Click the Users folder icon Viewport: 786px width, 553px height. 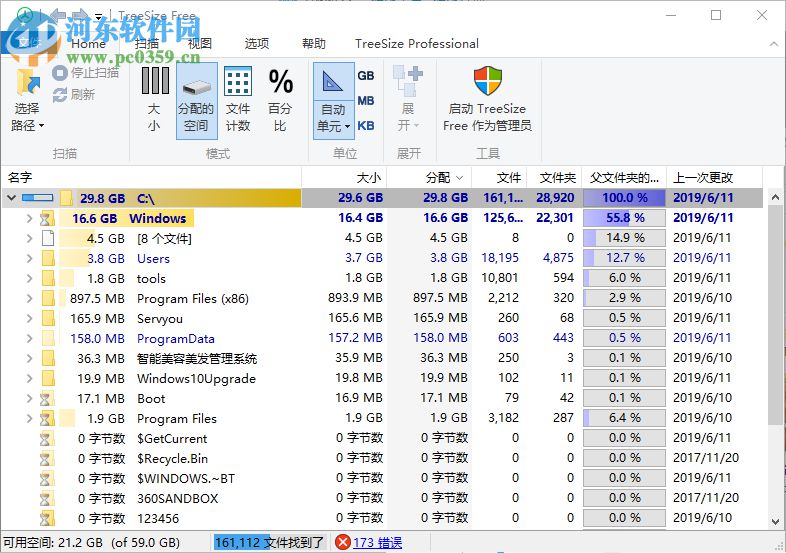(x=48, y=258)
